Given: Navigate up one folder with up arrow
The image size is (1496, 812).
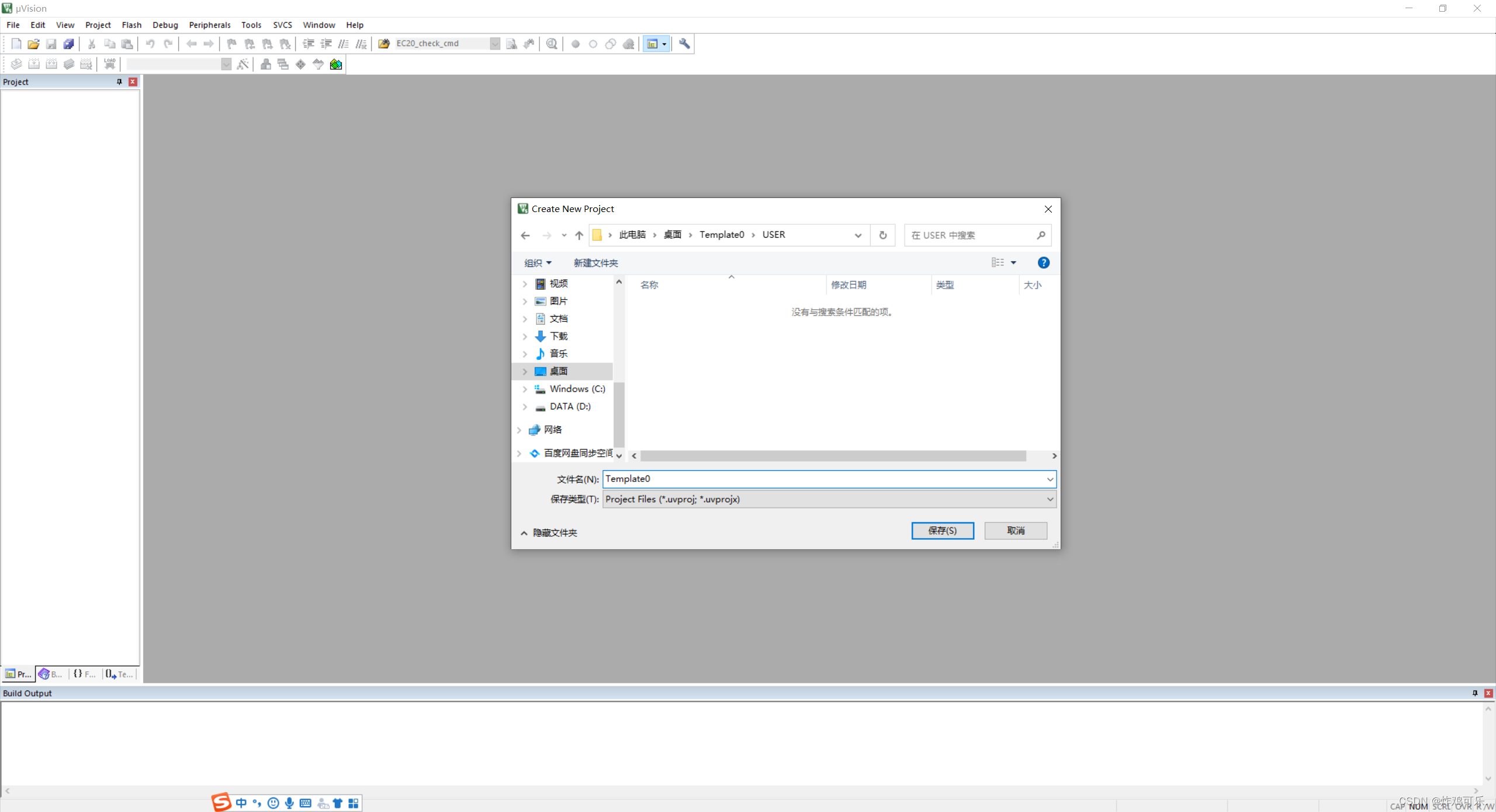Looking at the screenshot, I should pos(579,235).
